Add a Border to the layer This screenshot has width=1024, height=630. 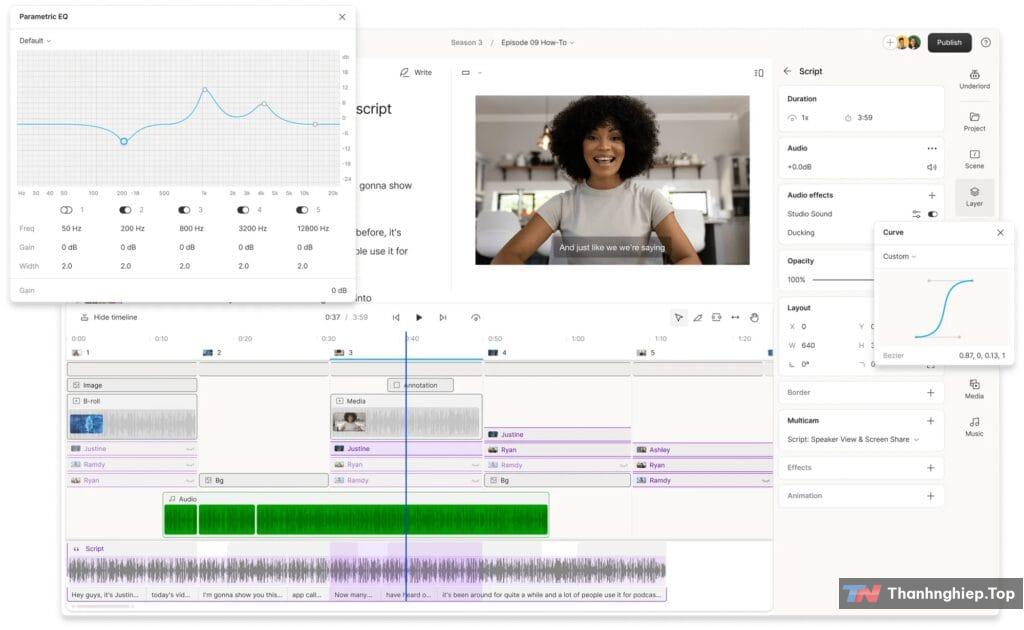pyautogui.click(x=931, y=392)
